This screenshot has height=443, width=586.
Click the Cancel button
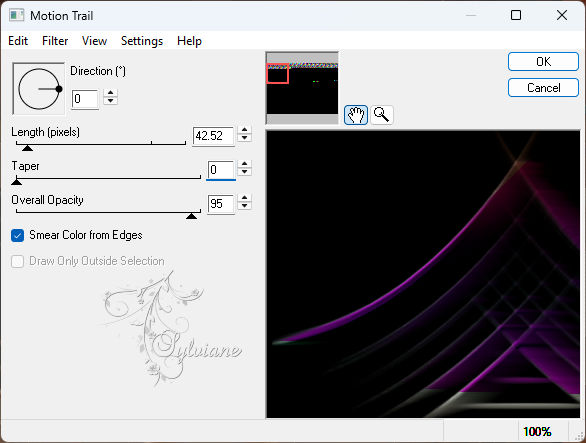543,88
